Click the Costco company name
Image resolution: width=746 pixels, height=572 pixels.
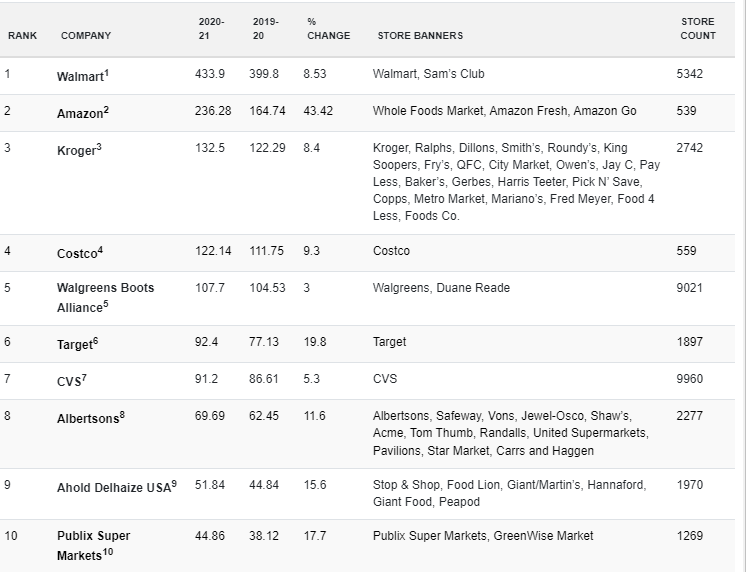tap(80, 252)
